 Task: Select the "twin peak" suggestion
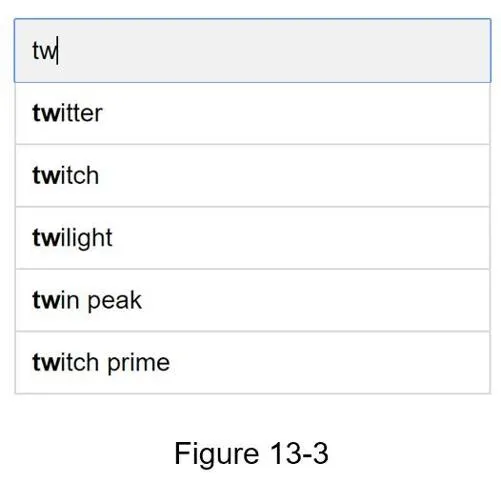point(252,300)
